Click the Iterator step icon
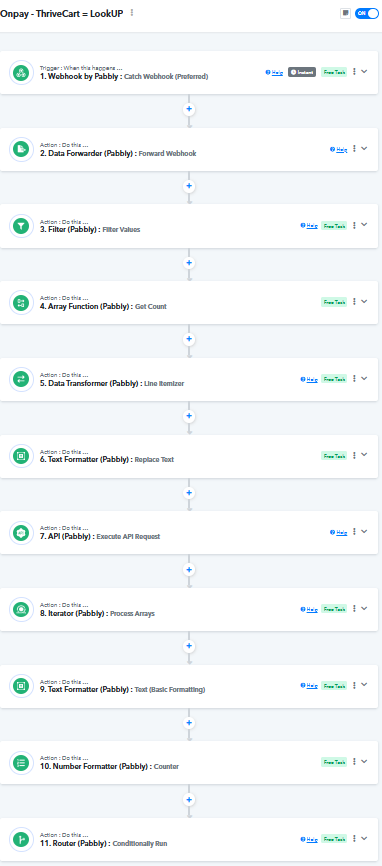382x866 pixels. point(22,609)
